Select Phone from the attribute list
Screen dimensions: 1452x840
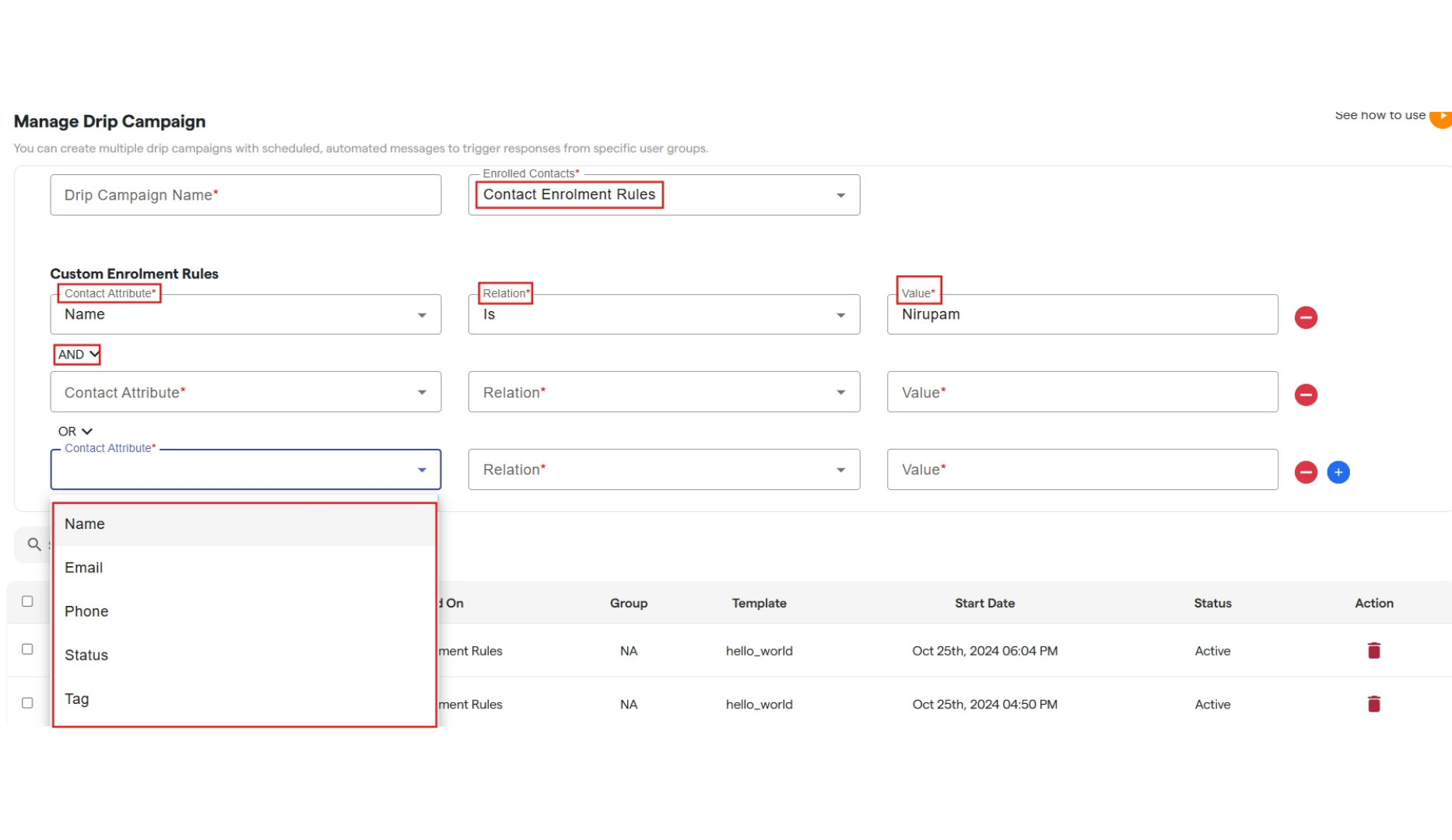pyautogui.click(x=244, y=611)
